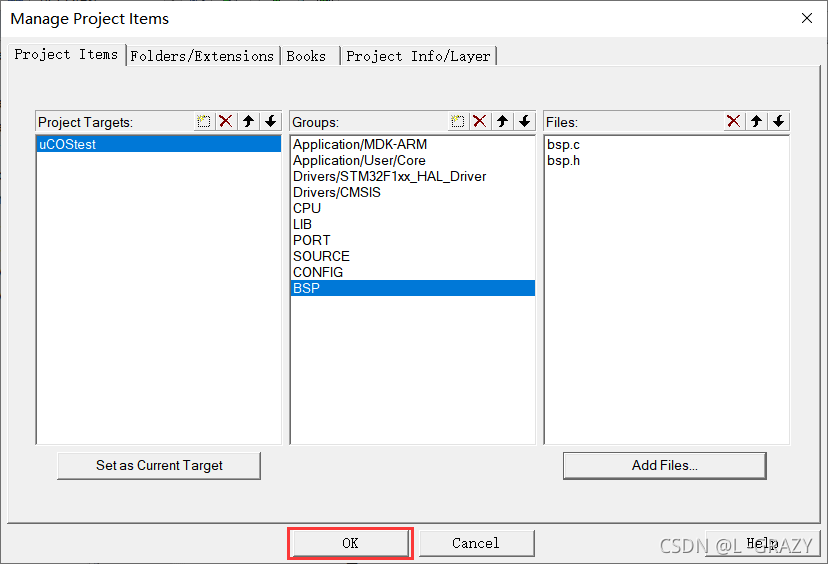Create a new project target
The height and width of the screenshot is (564, 828).
click(203, 121)
